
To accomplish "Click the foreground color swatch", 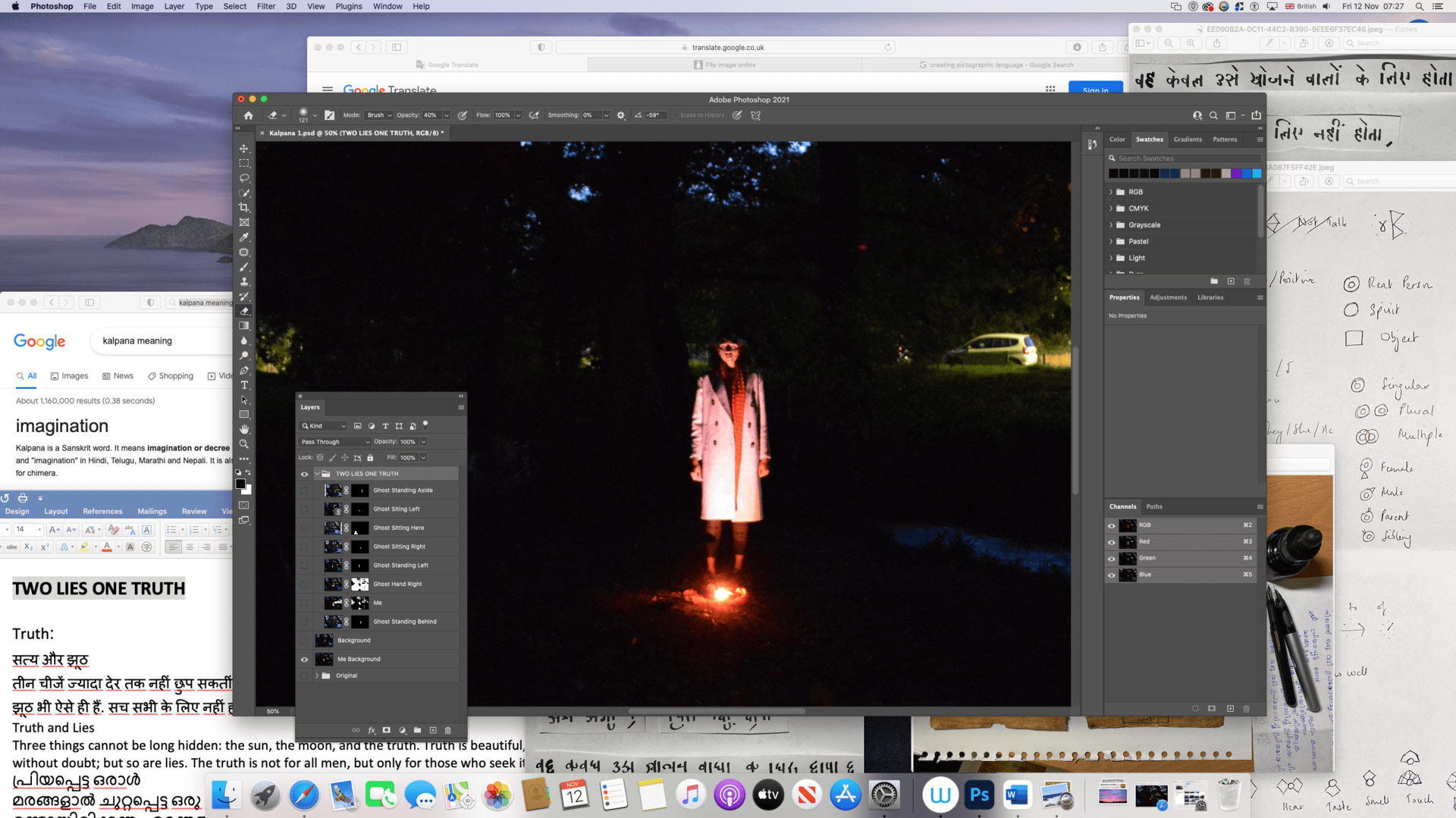I will (240, 484).
